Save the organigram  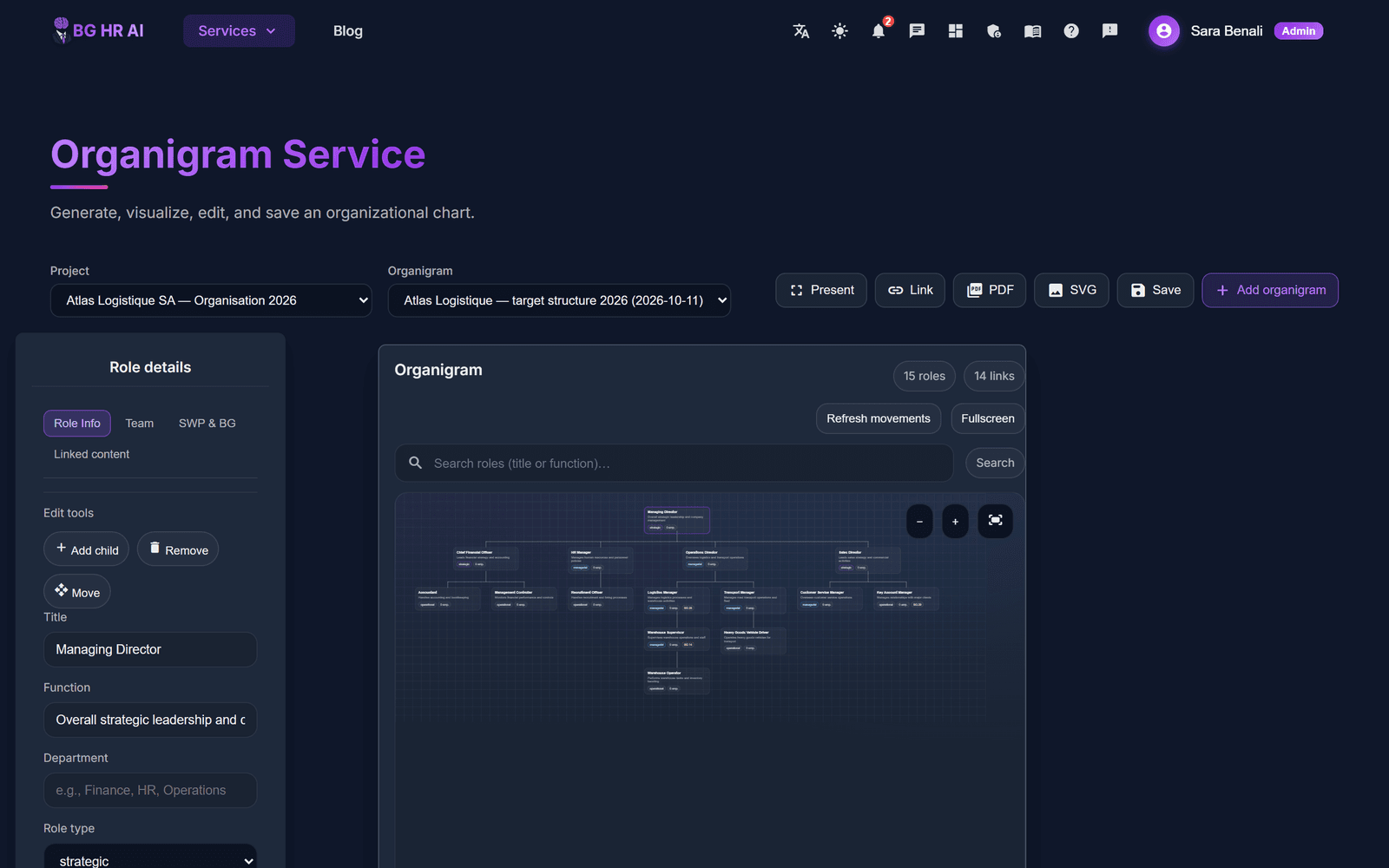1155,290
